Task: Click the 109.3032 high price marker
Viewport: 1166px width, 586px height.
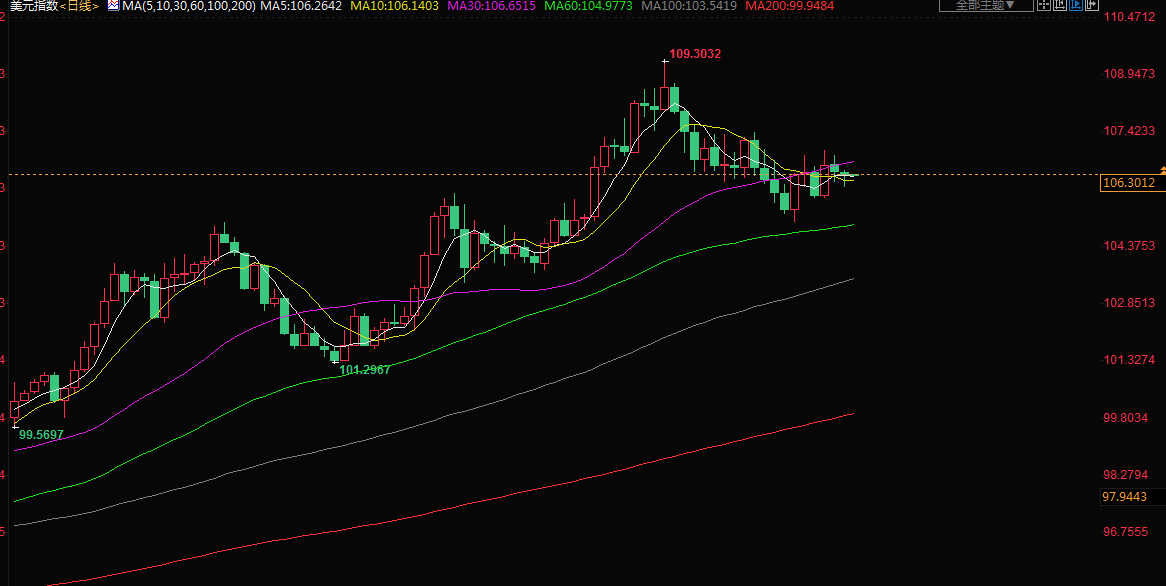Action: (x=695, y=54)
